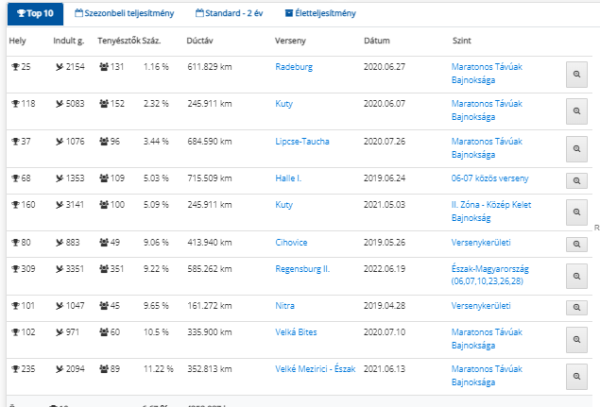
Task: Open Versenykerületi link in Cihovice row
Action: tap(481, 243)
